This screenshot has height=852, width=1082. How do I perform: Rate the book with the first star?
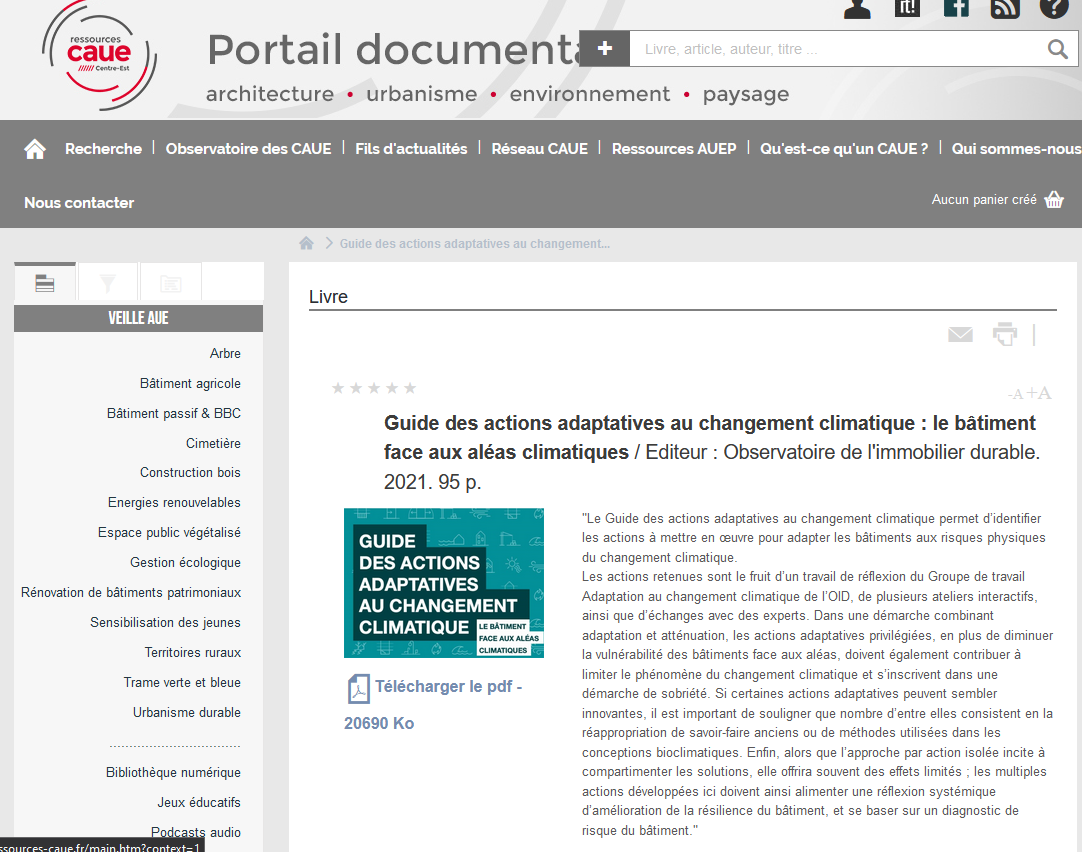tap(338, 388)
